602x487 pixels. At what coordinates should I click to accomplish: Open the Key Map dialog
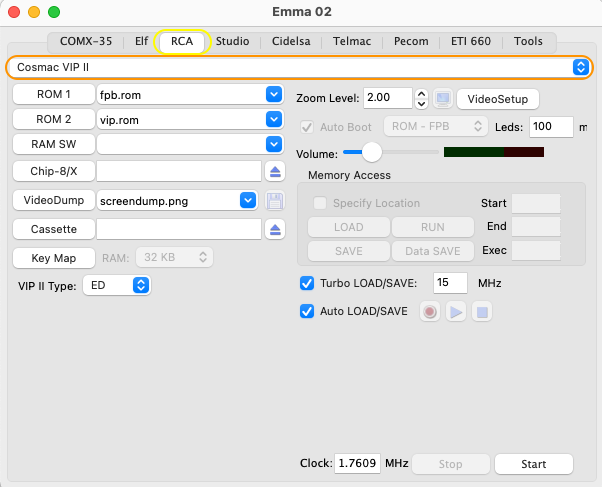54,258
